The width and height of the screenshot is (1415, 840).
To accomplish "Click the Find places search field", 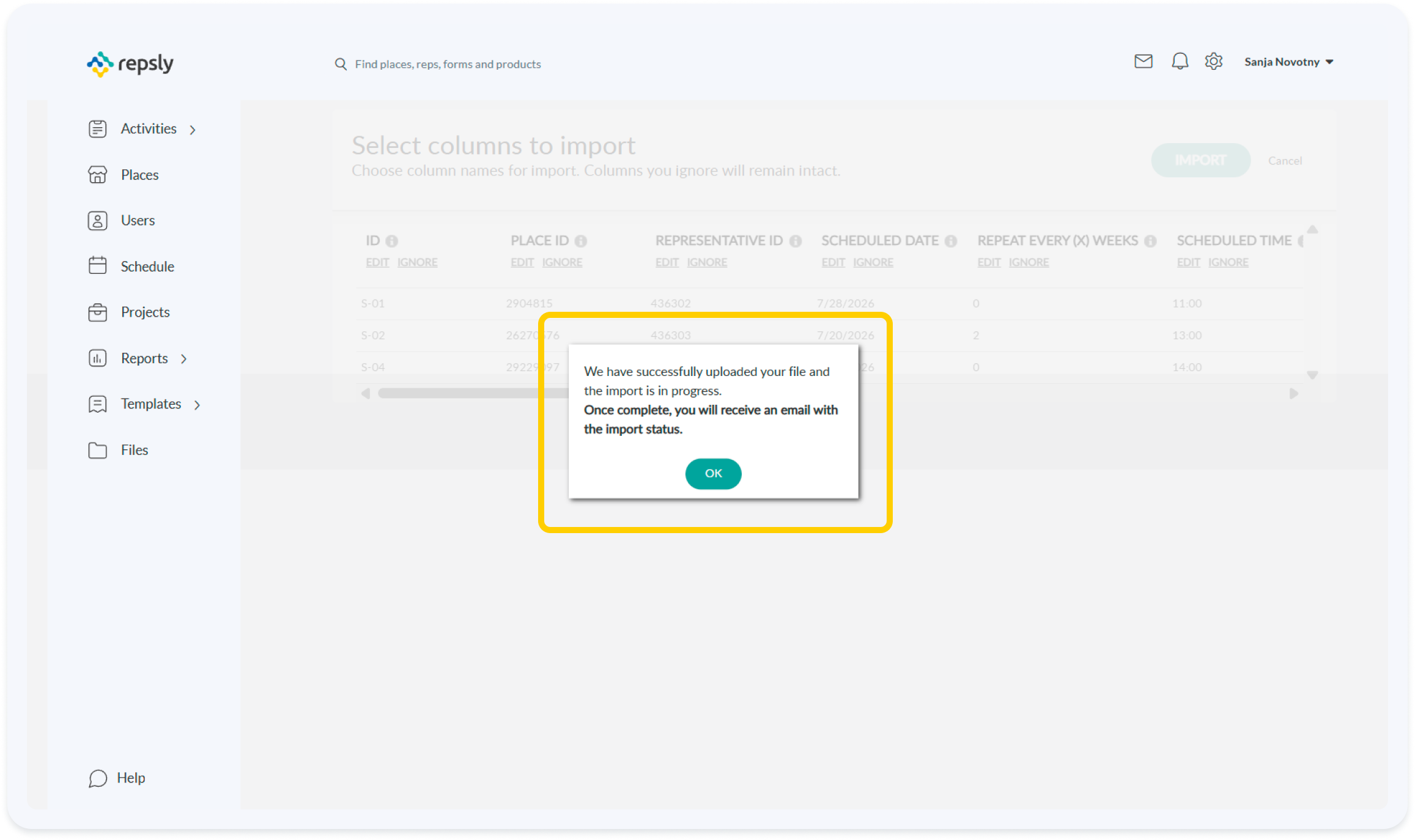I will tap(448, 64).
